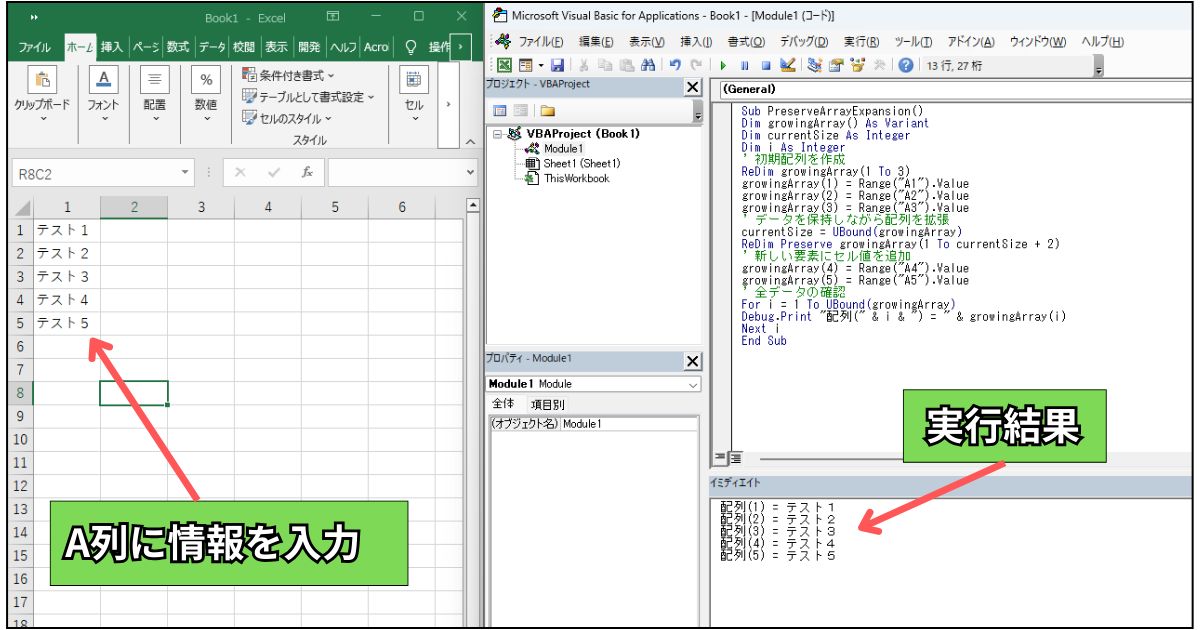
Task: Click the Excel vertical scrollbar up arrow
Action: 474,206
